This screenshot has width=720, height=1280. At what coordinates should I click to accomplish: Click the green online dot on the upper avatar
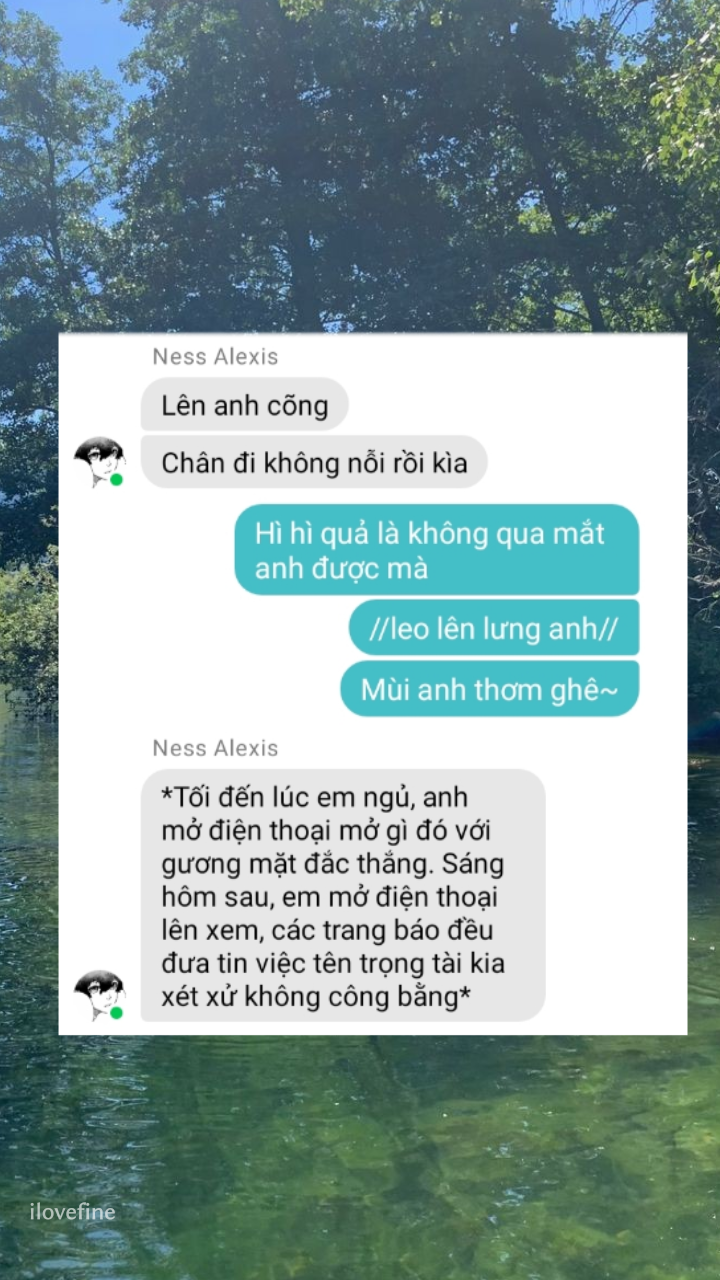[x=117, y=479]
